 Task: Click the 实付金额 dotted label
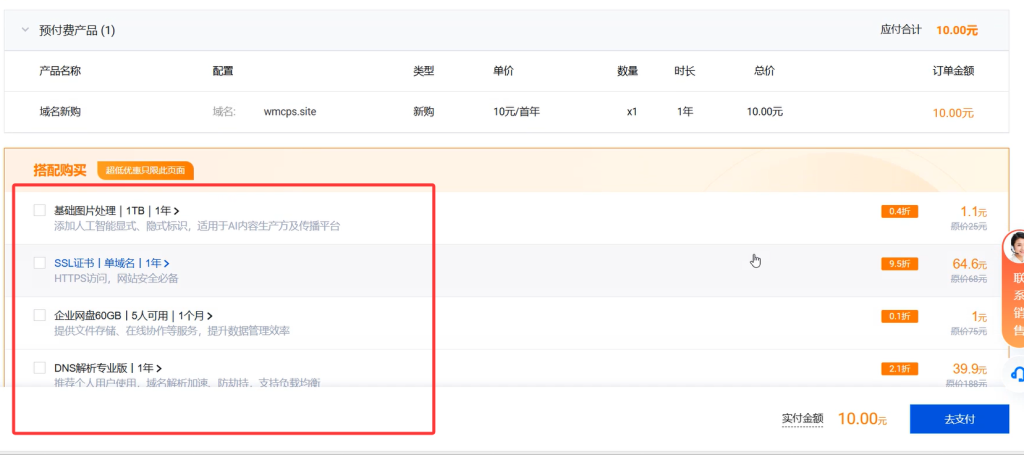pyautogui.click(x=802, y=419)
